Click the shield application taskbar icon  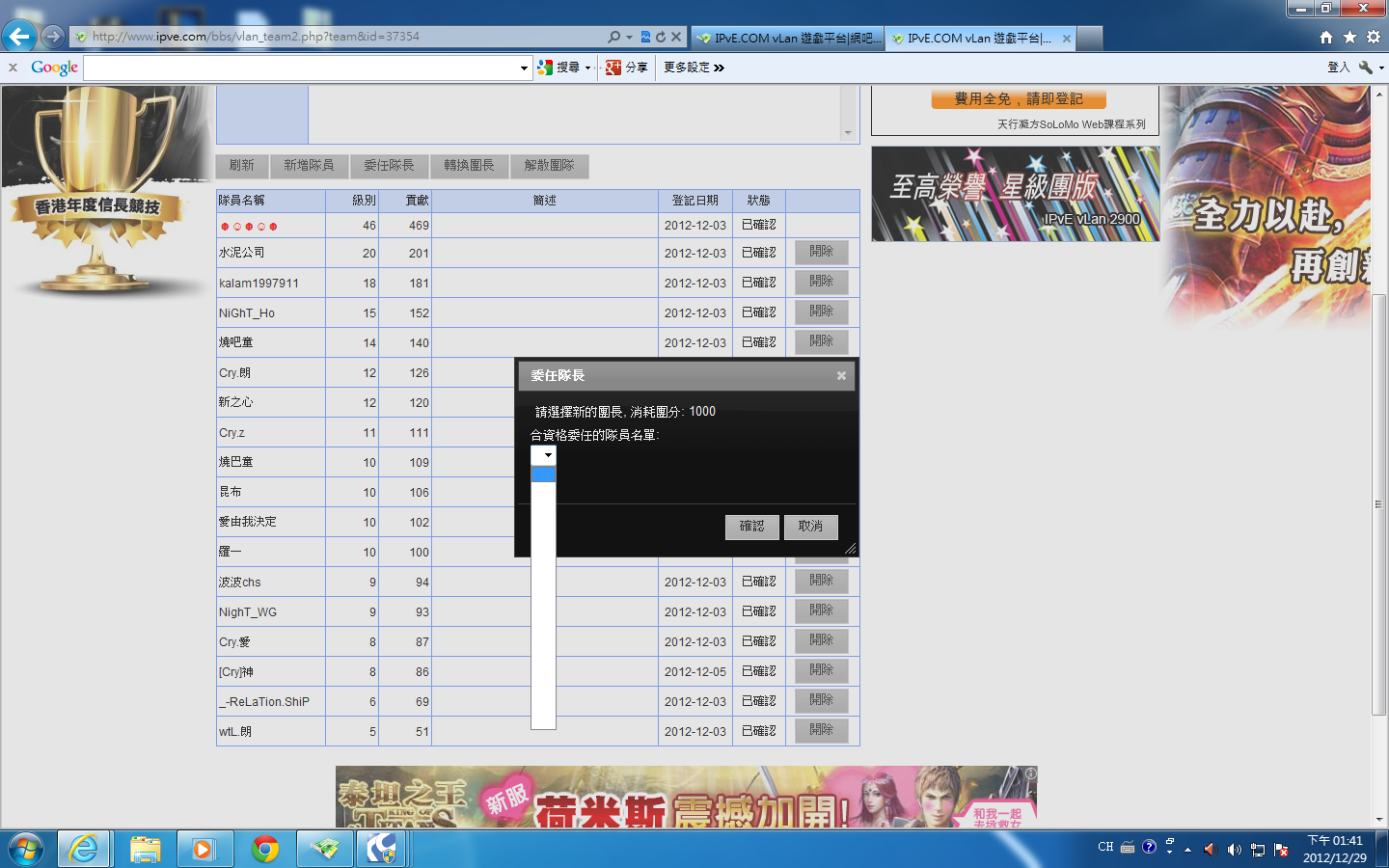pos(382,849)
